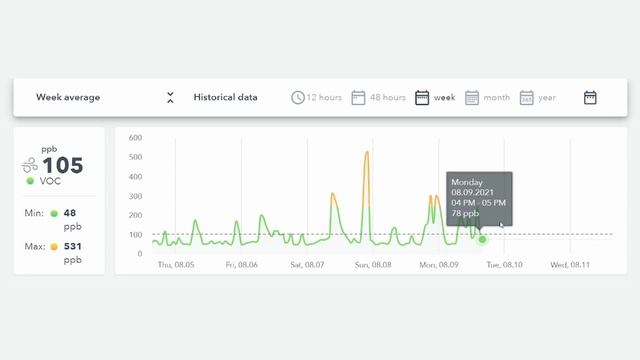The image size is (640, 360).
Task: Click the VOC wind icon
Action: click(30, 165)
